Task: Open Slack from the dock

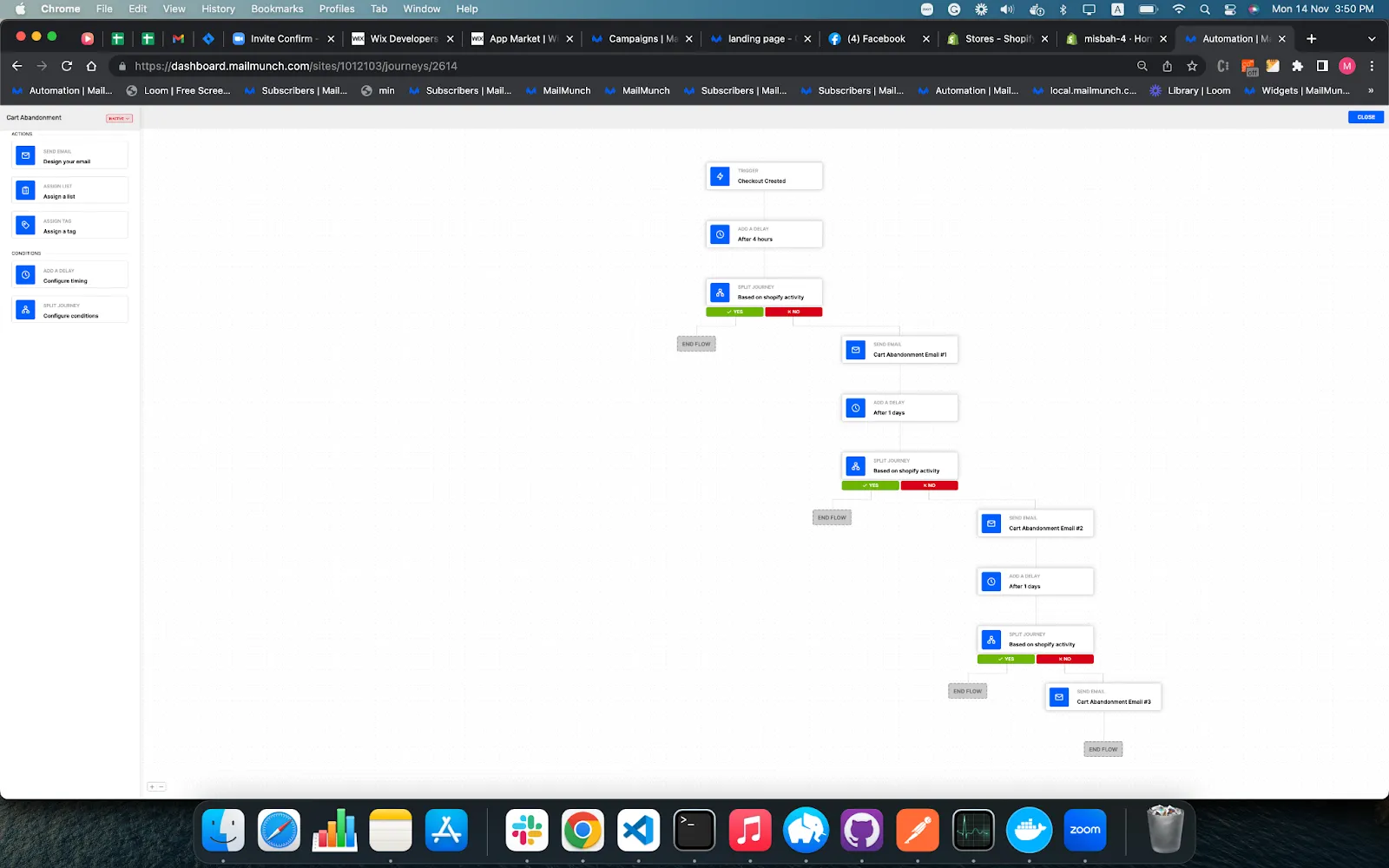Action: [x=527, y=831]
